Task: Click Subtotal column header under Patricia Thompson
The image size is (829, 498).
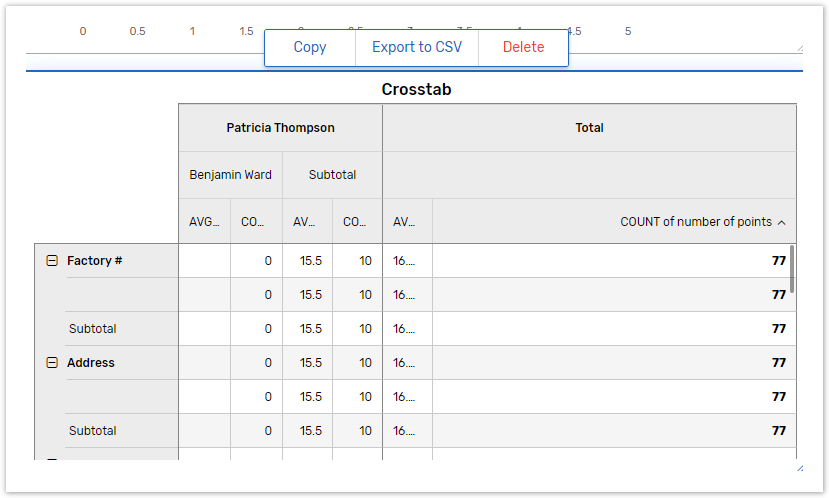Action: pos(332,175)
